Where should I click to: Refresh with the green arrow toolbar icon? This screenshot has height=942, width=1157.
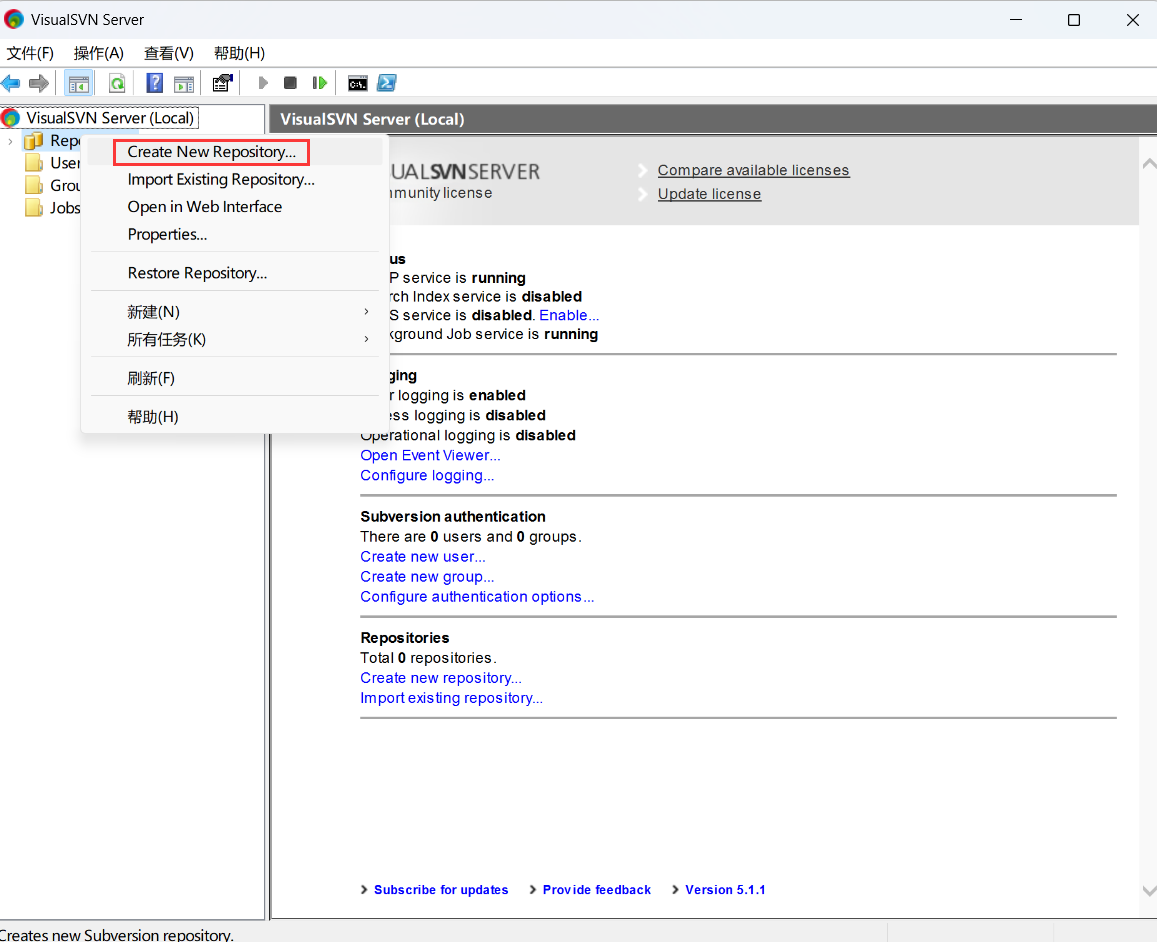[117, 83]
